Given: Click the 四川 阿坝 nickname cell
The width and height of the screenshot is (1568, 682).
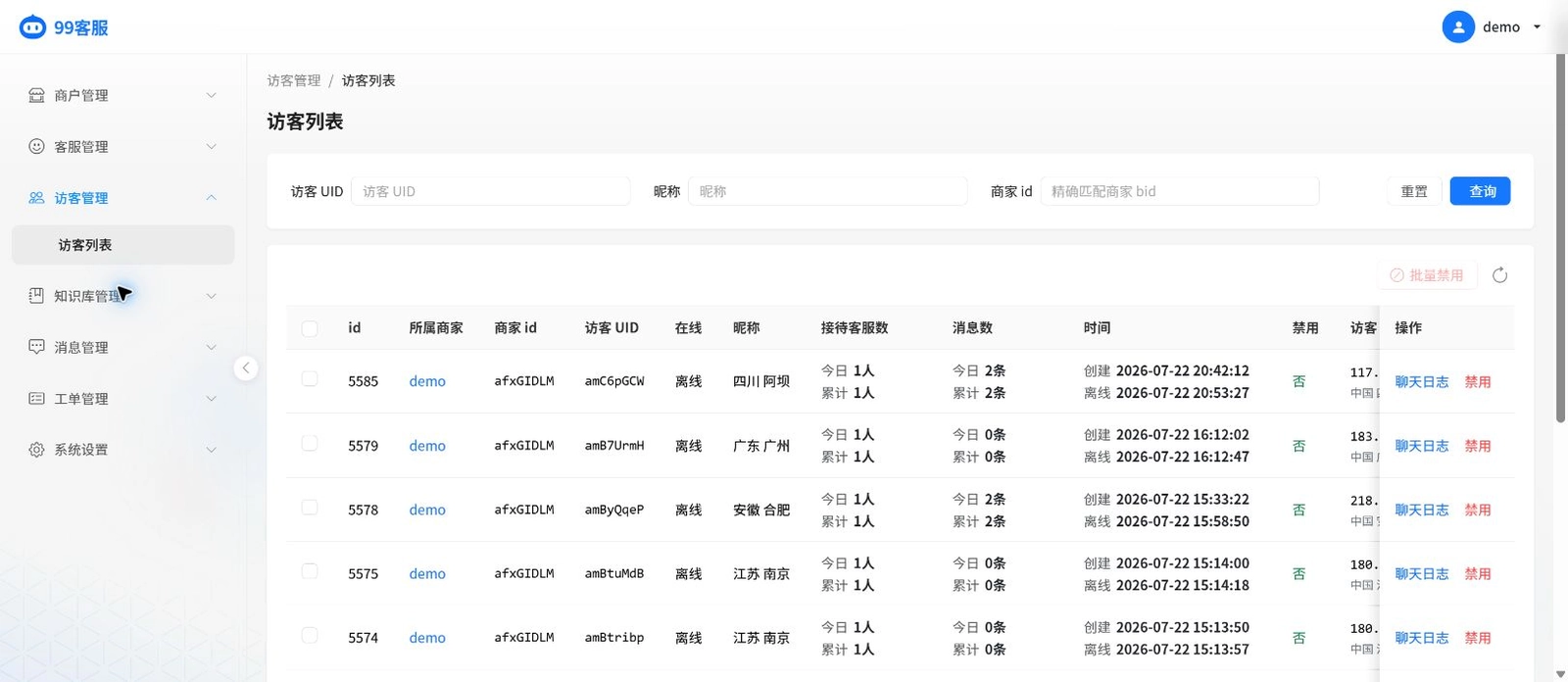Looking at the screenshot, I should click(x=761, y=381).
